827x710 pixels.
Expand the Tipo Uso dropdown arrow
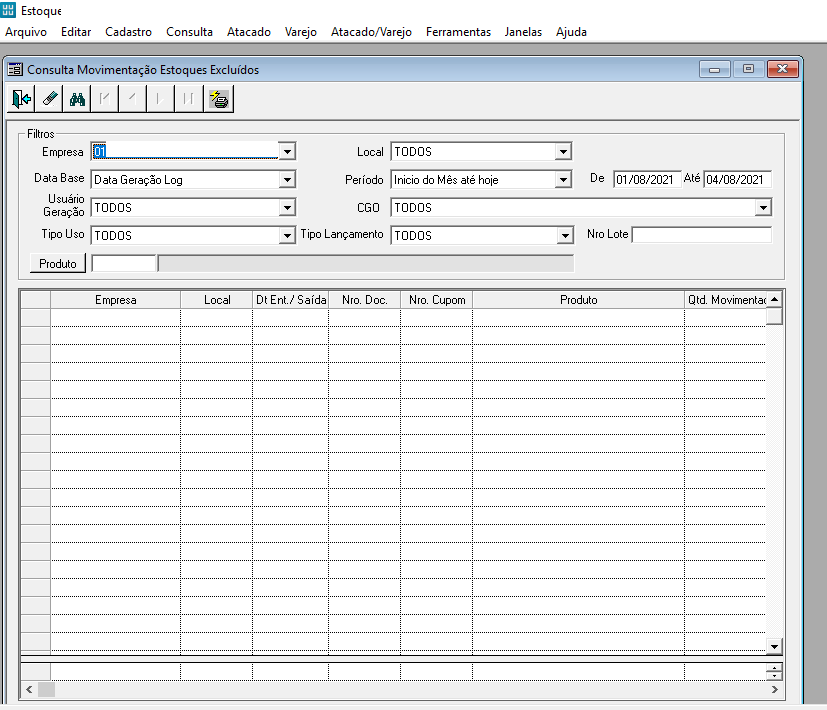pyautogui.click(x=287, y=235)
